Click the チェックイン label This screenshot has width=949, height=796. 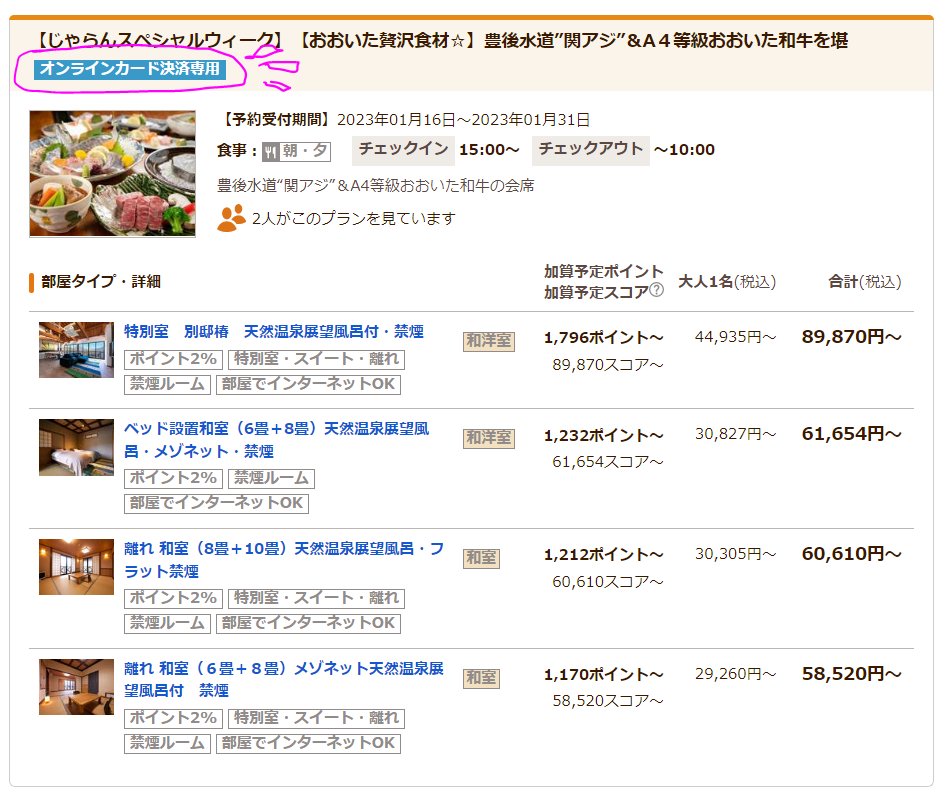point(403,150)
